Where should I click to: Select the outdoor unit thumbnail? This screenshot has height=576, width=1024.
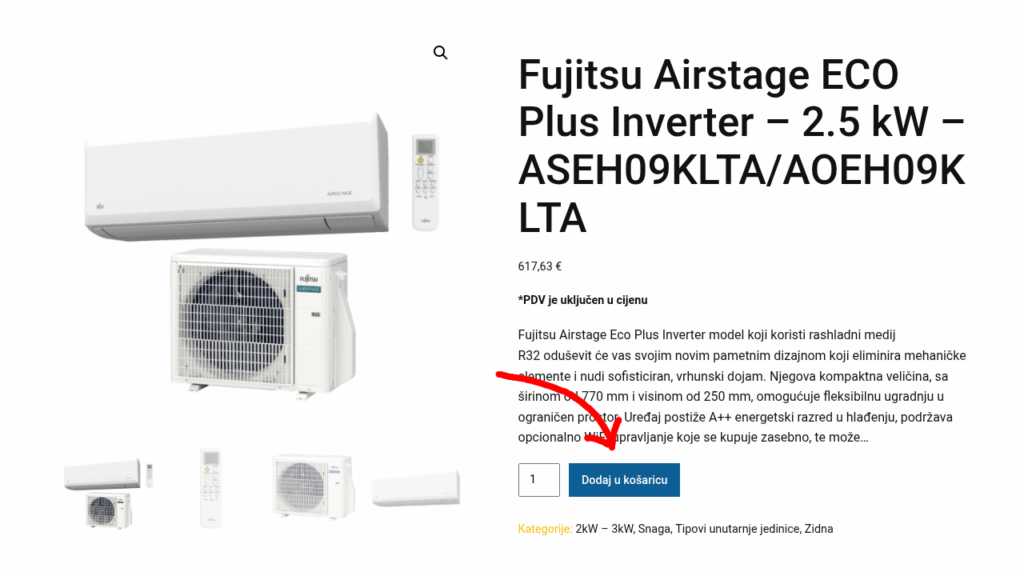314,486
